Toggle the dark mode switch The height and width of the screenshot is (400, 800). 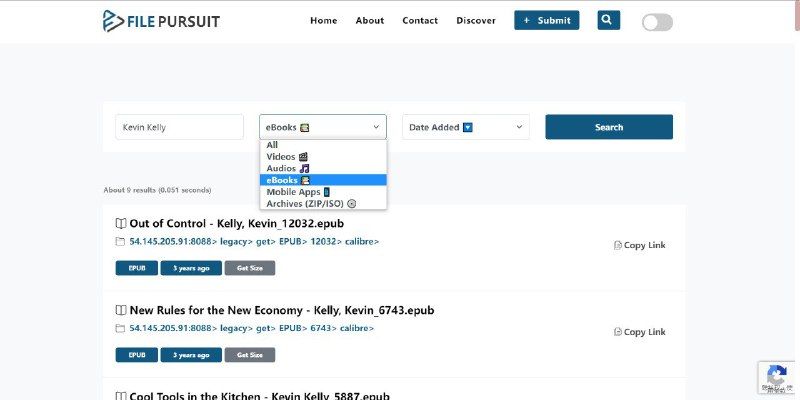point(657,22)
